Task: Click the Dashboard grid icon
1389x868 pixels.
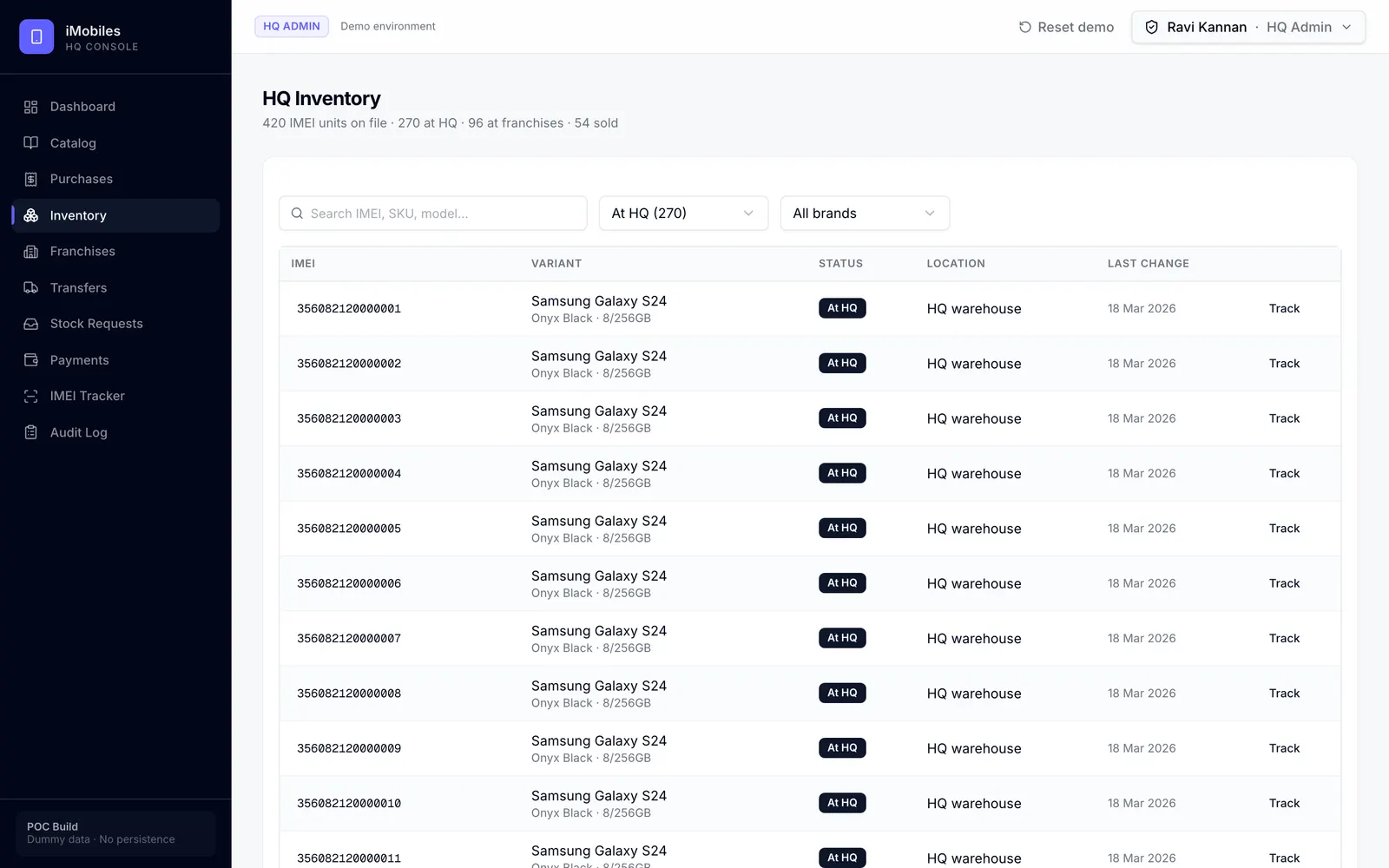Action: click(31, 107)
